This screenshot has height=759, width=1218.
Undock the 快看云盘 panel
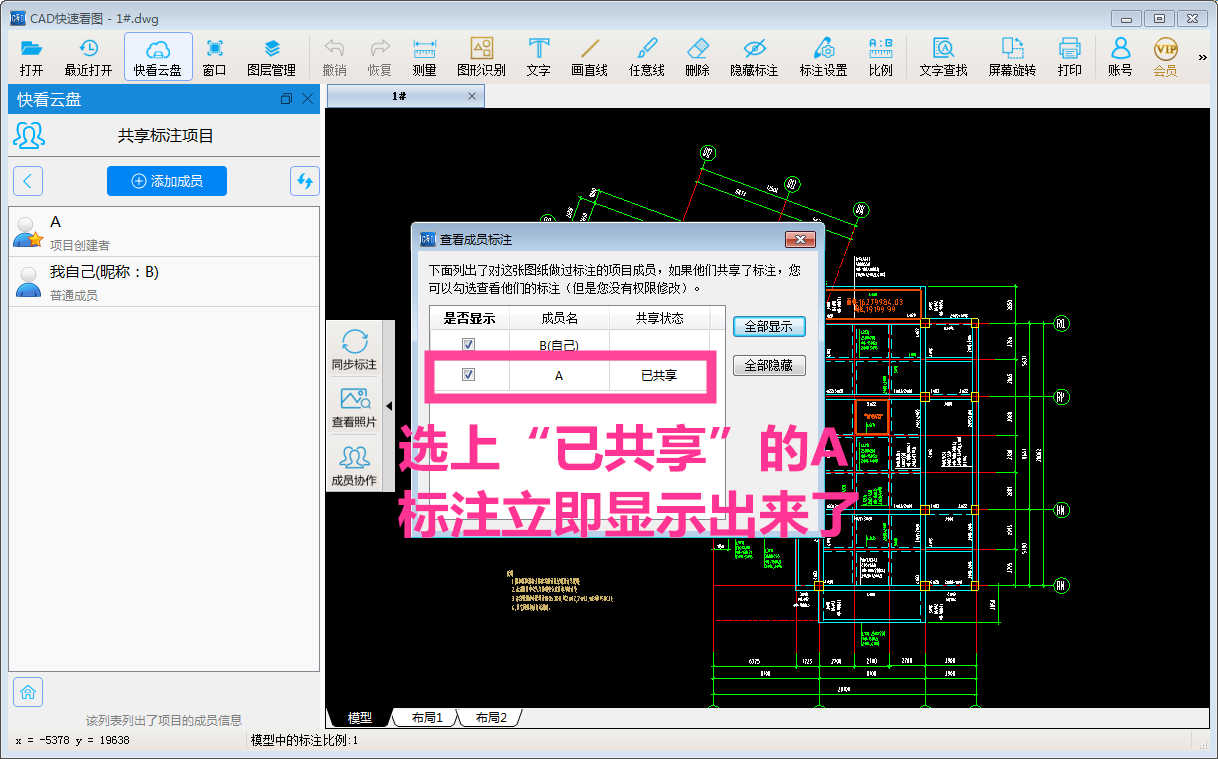287,99
